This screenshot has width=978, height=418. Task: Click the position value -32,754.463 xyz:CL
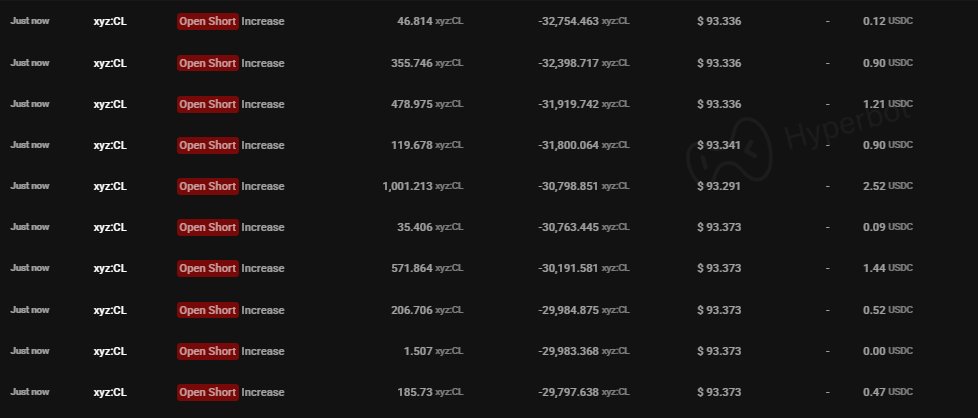(584, 21)
